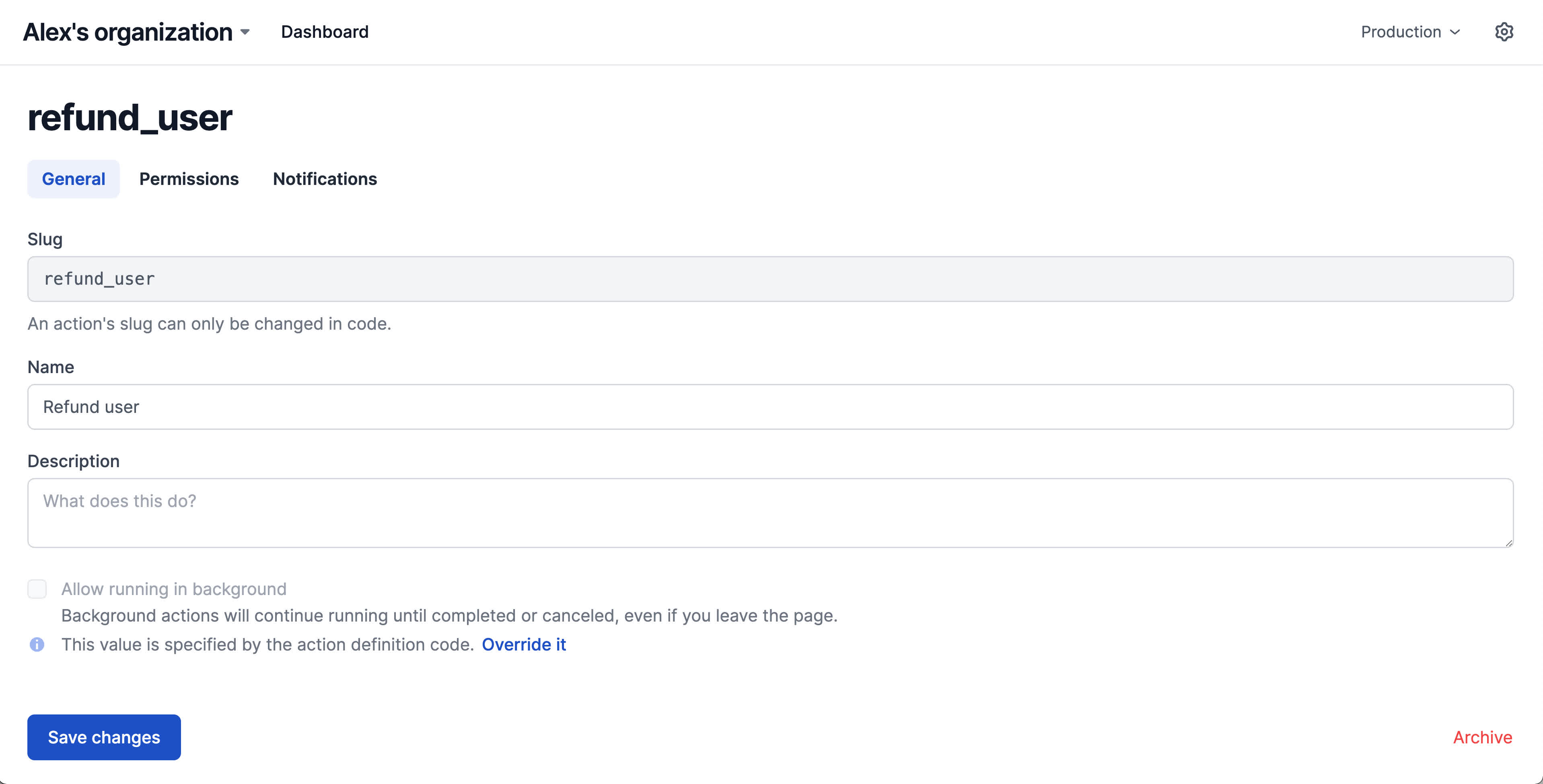The image size is (1543, 784).
Task: Expand Alex's organization switcher
Action: click(x=128, y=32)
